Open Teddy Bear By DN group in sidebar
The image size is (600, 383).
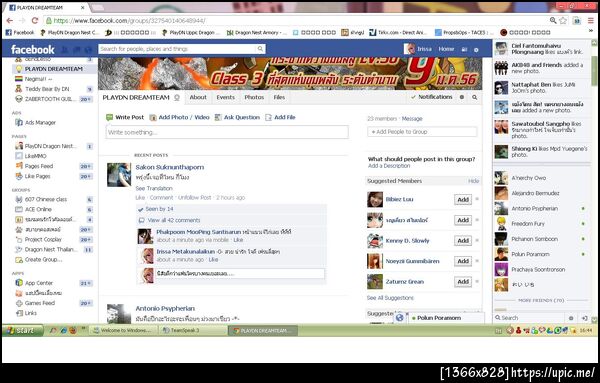(47, 89)
